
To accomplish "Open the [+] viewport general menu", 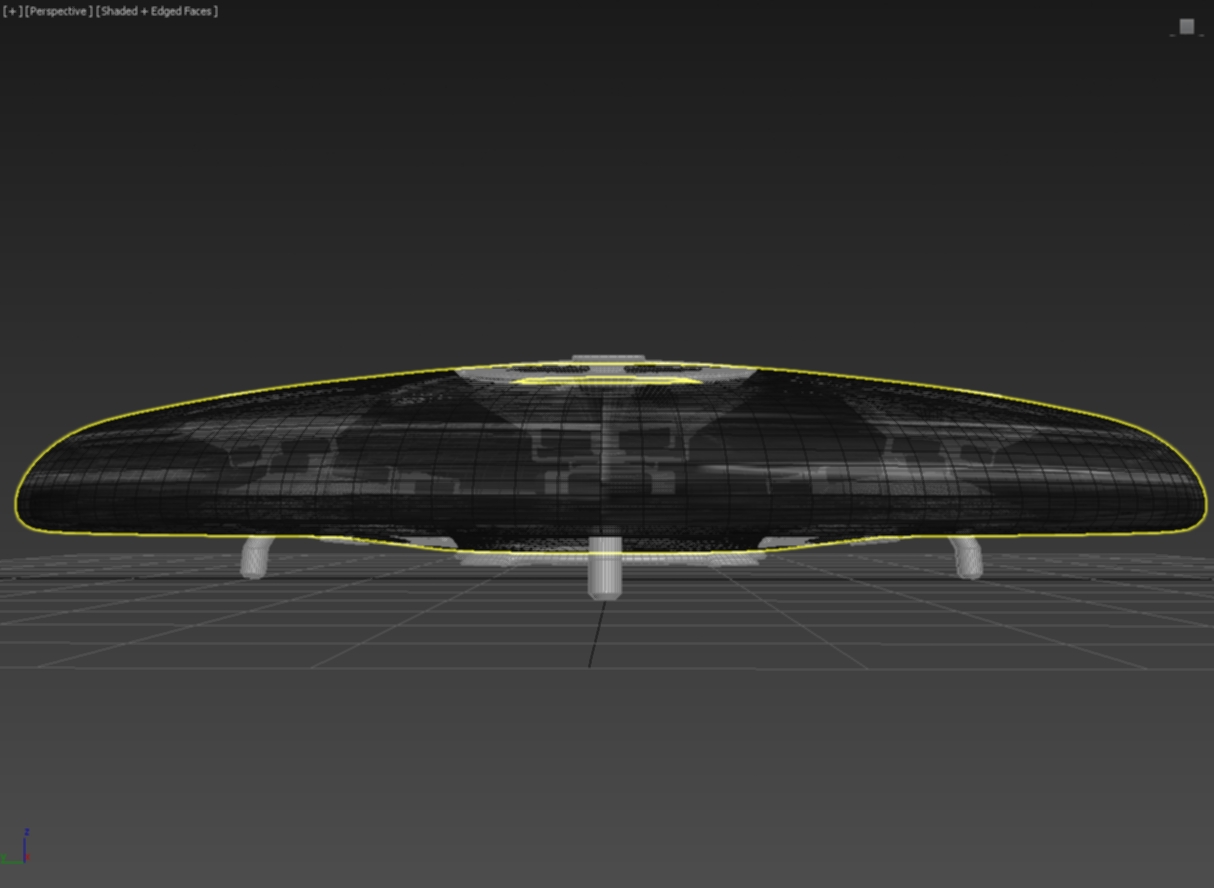I will click(x=12, y=11).
